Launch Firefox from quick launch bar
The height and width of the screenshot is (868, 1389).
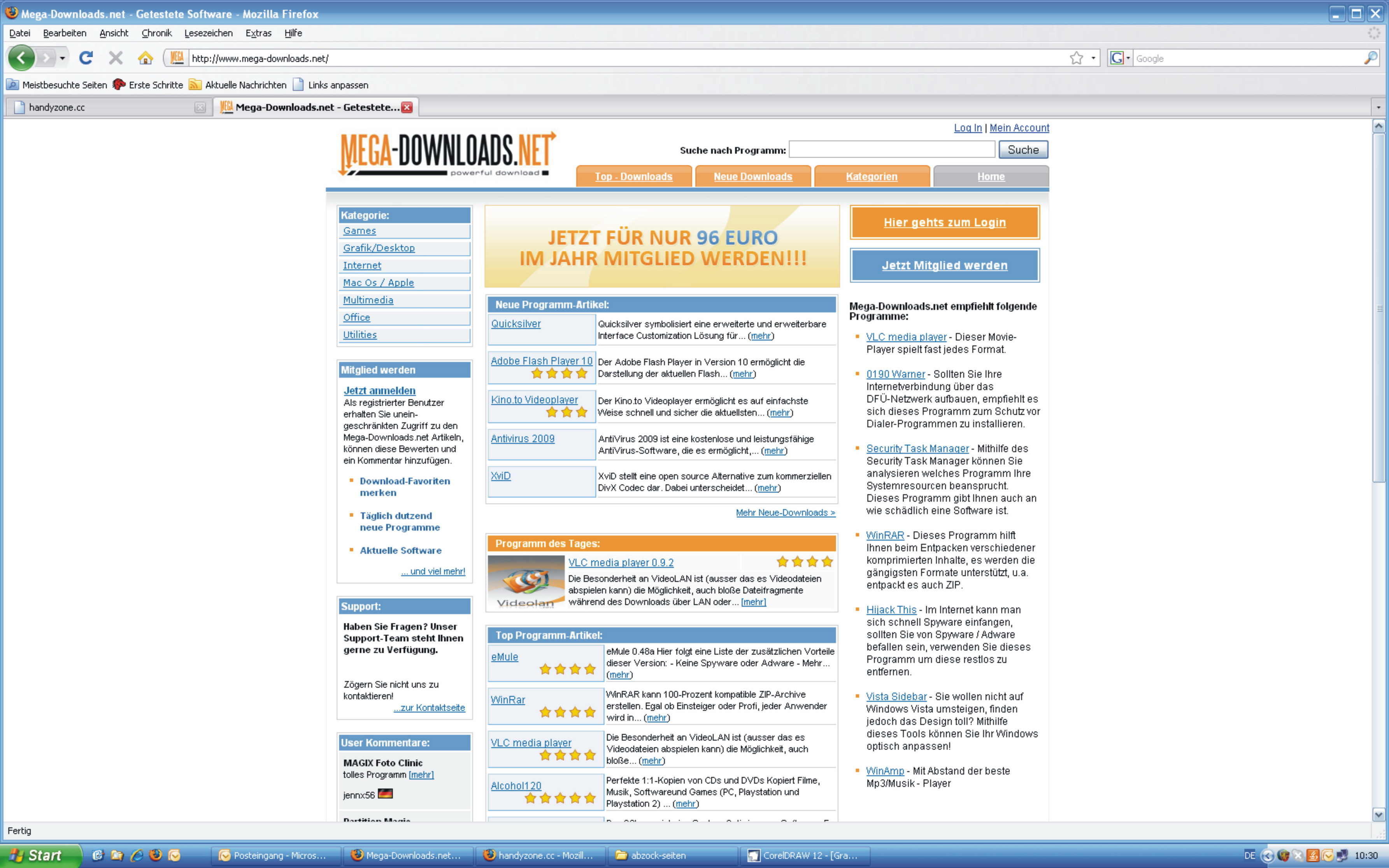156,856
